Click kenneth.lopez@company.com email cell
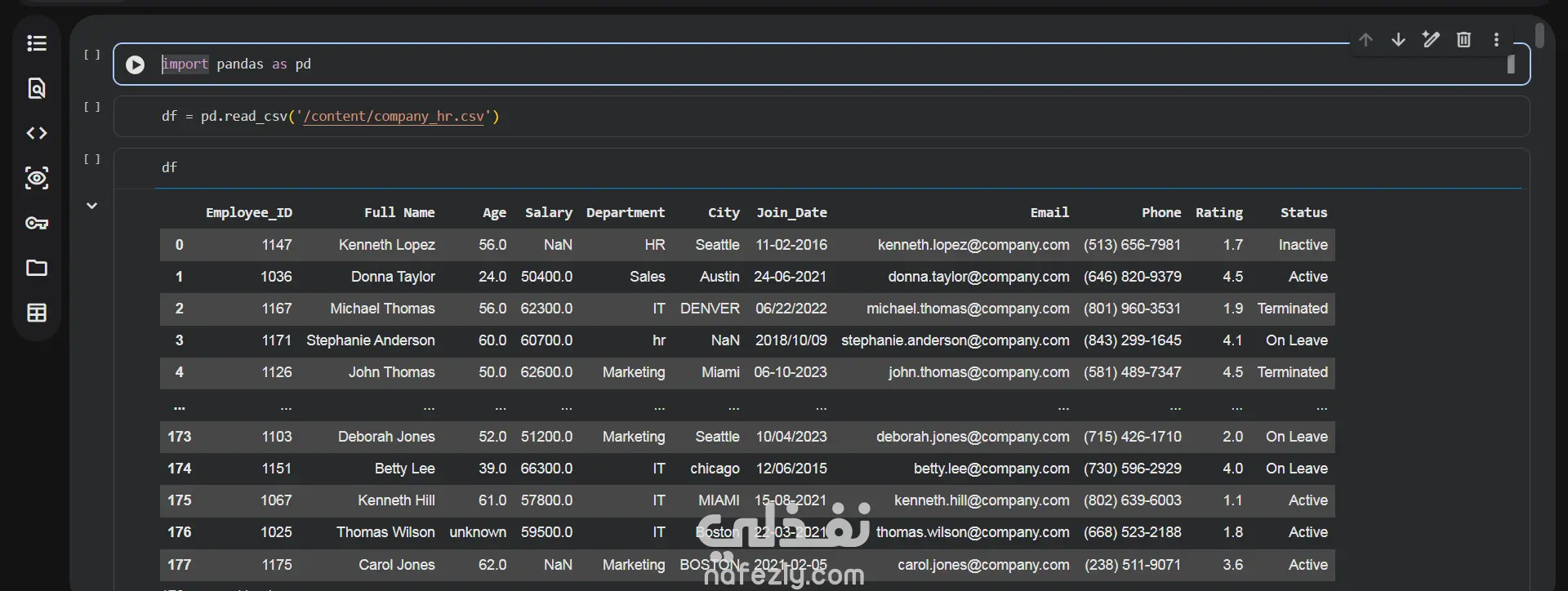This screenshot has width=1568, height=591. tap(973, 245)
